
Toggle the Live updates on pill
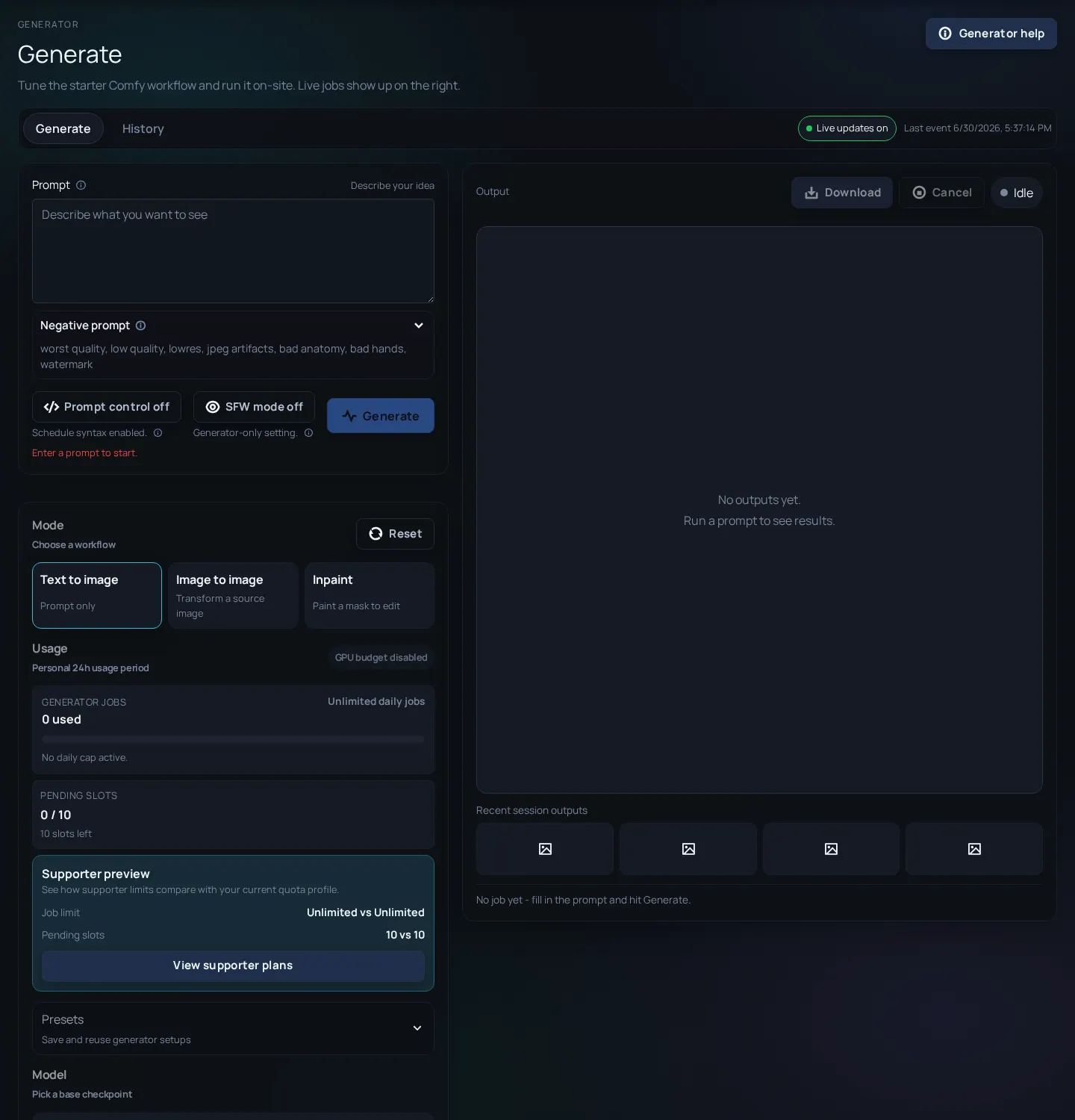click(847, 128)
